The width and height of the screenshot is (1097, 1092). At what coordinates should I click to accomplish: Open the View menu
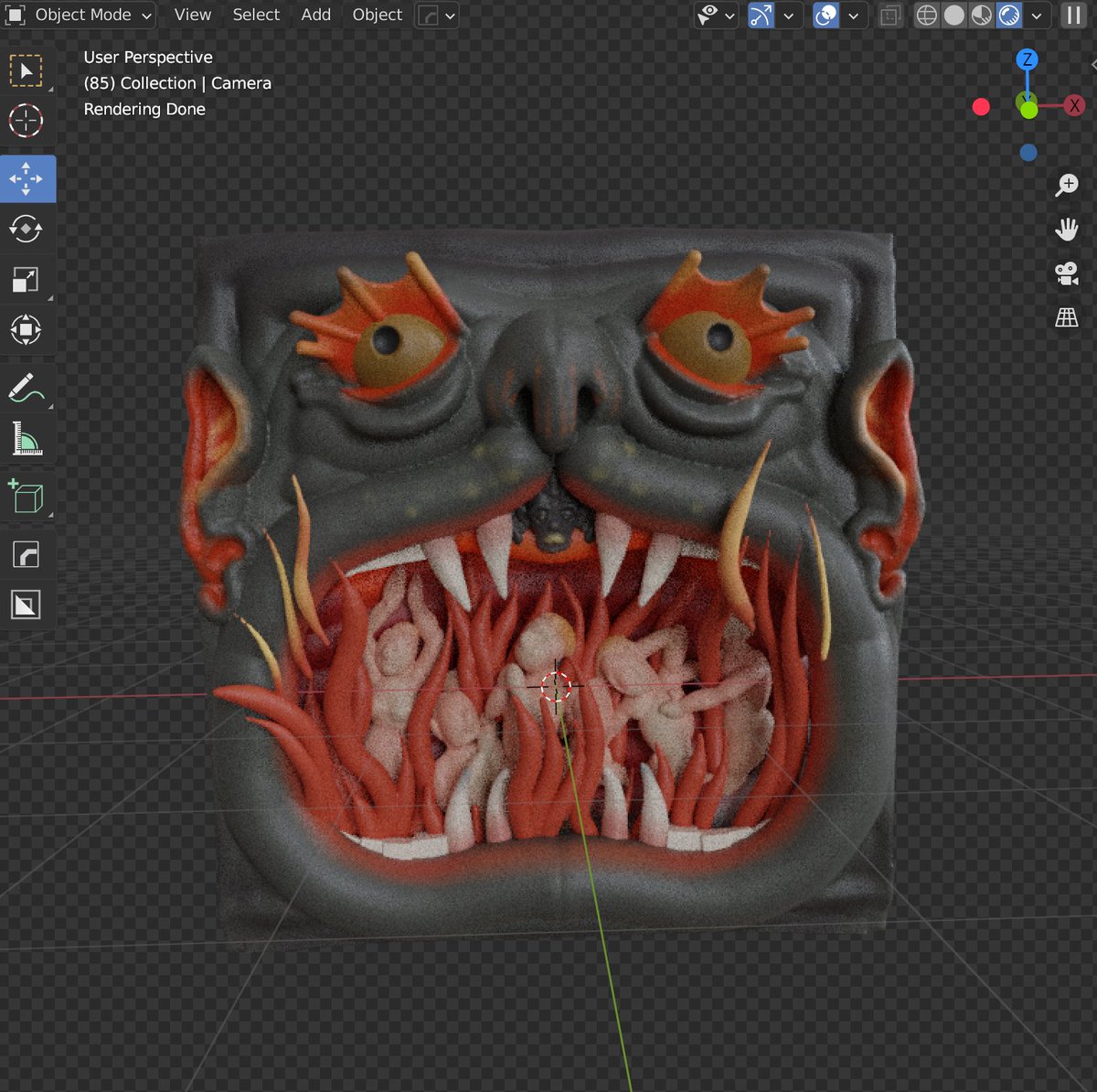pos(192,16)
